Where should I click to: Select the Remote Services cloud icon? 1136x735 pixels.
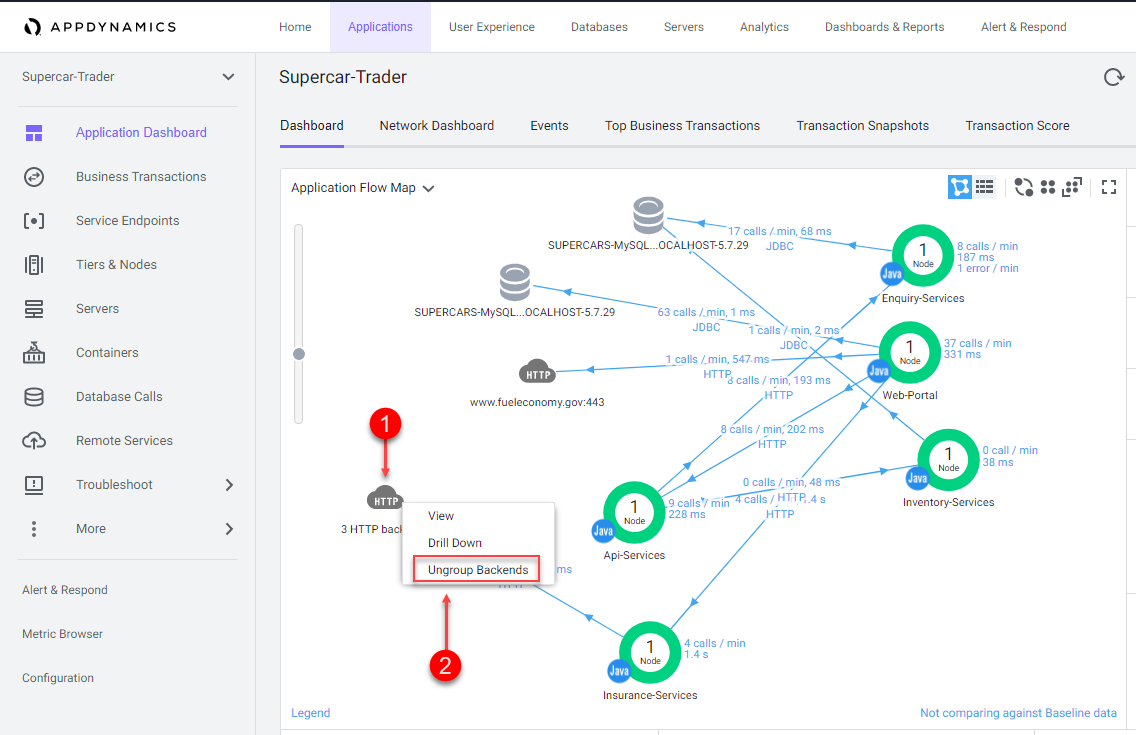tap(34, 440)
